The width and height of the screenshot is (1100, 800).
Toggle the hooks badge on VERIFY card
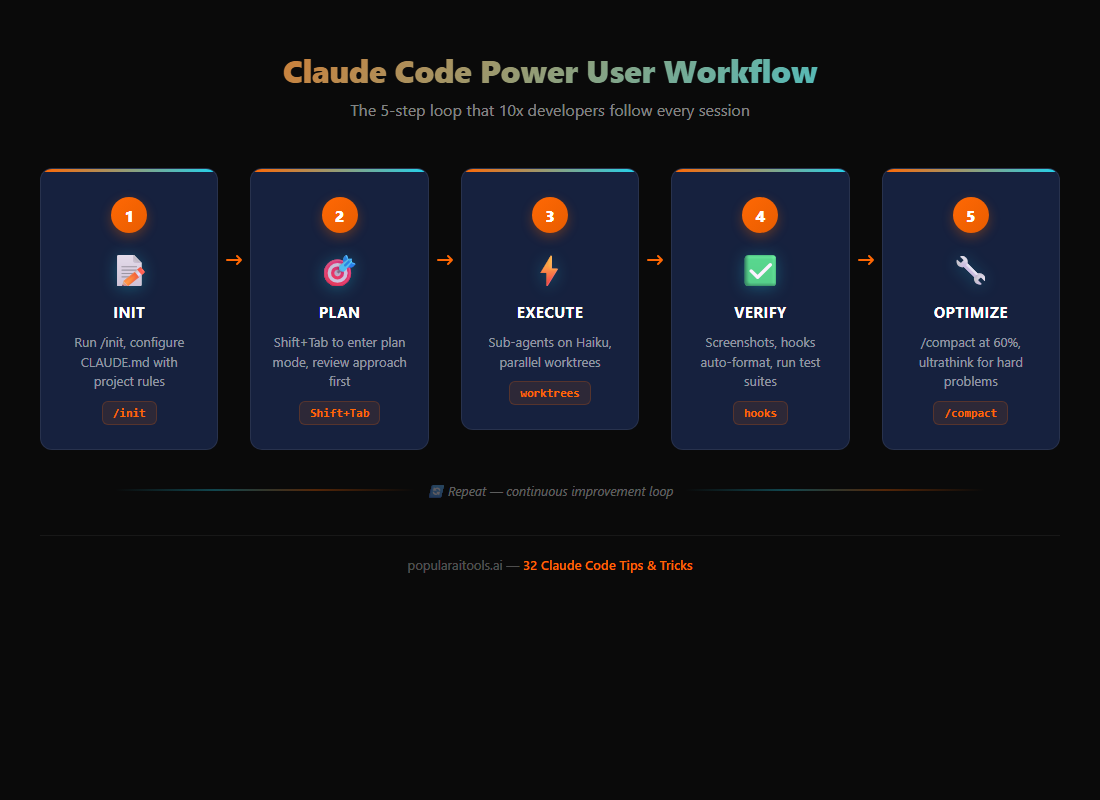click(x=760, y=412)
